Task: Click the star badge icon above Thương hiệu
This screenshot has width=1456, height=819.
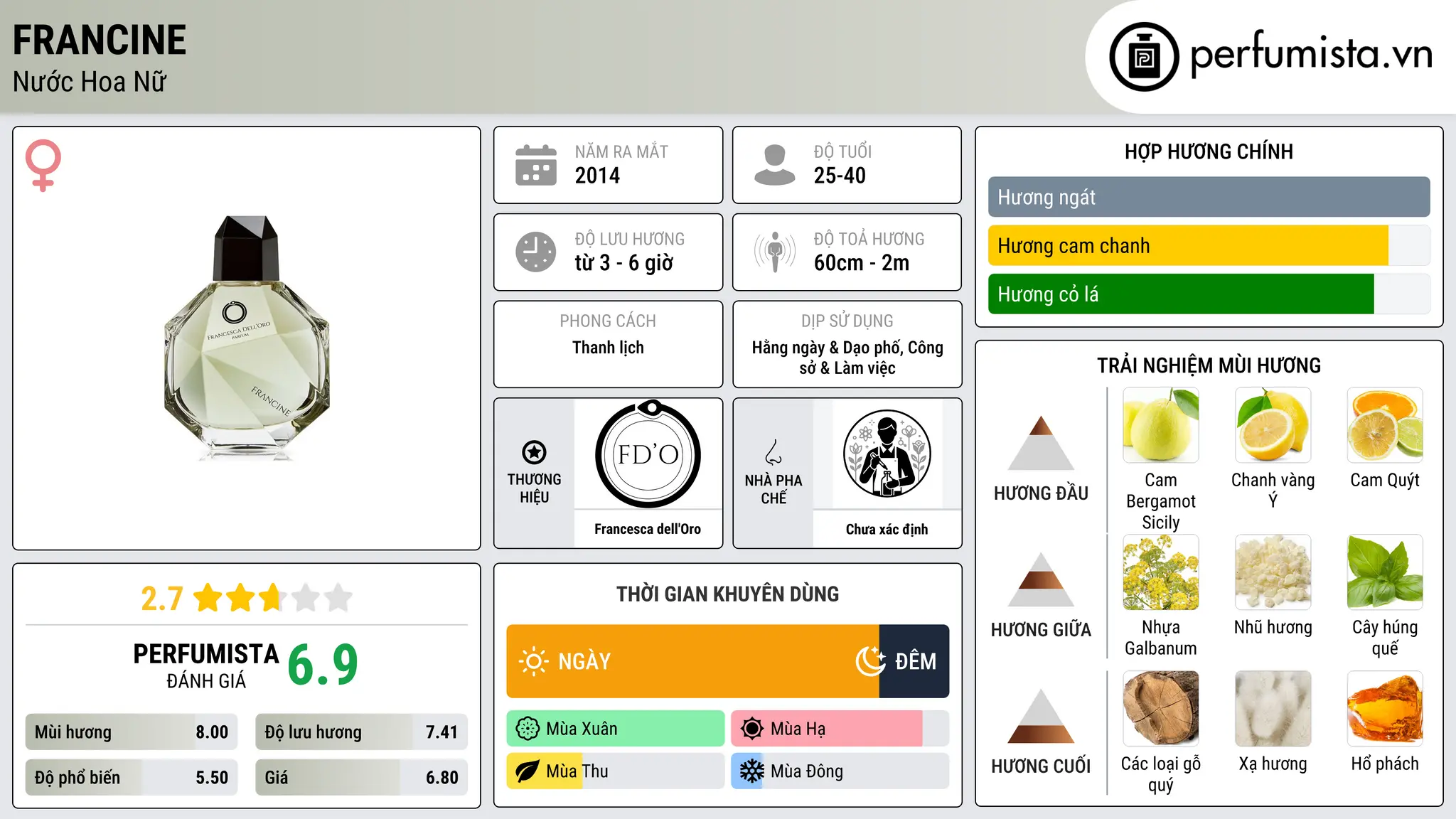Action: pos(534,452)
